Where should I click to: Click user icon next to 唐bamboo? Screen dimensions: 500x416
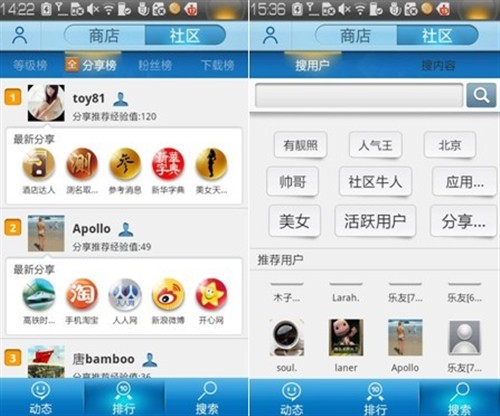coord(150,360)
